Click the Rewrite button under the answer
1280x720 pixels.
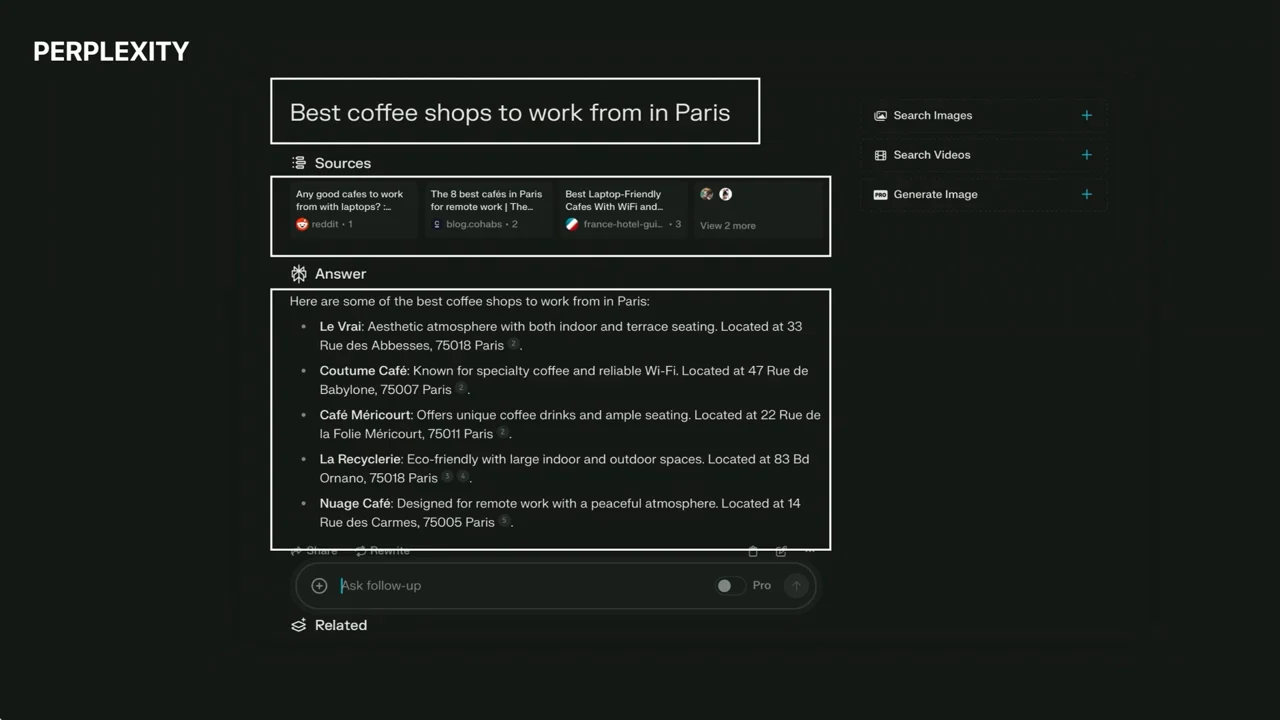pyautogui.click(x=383, y=551)
